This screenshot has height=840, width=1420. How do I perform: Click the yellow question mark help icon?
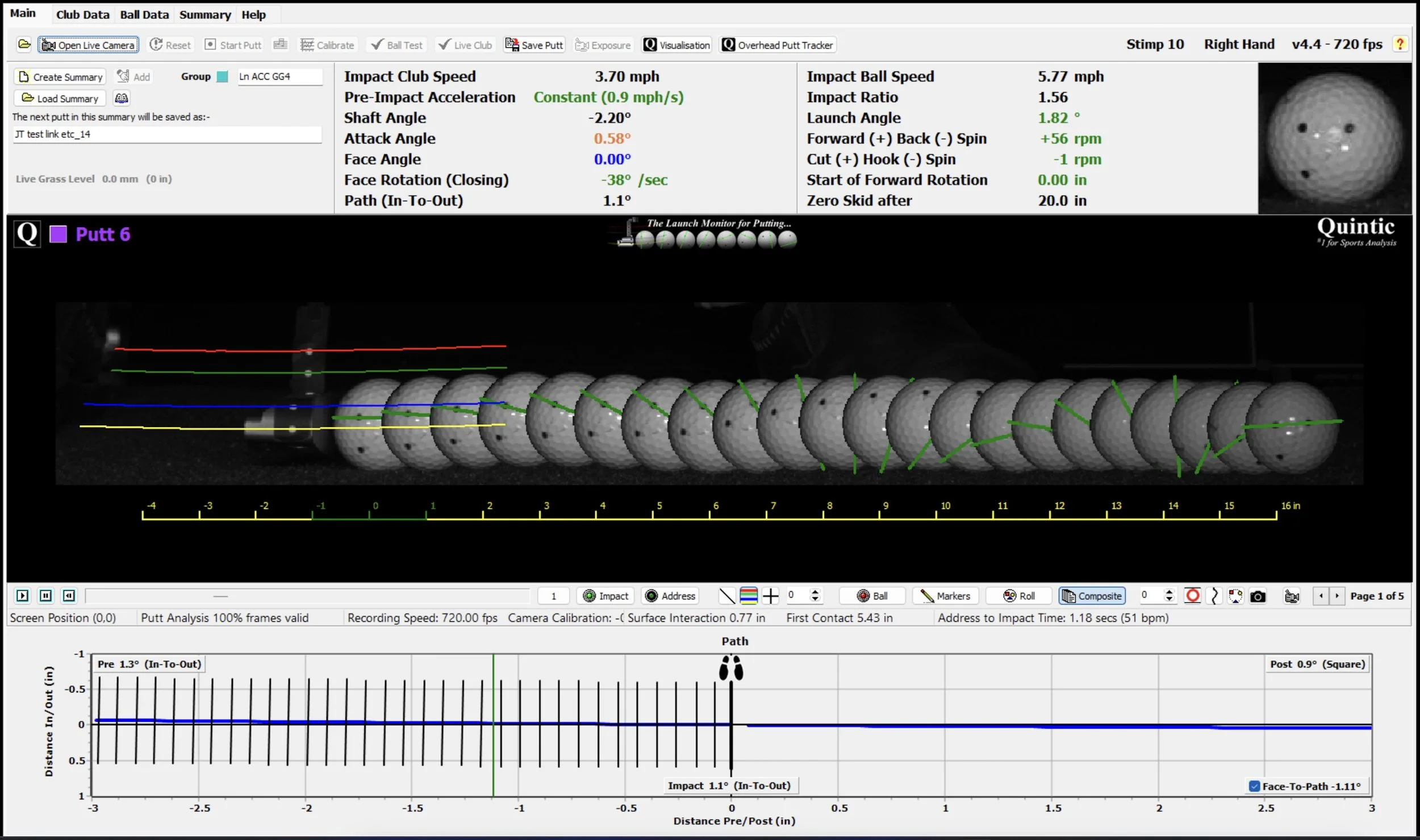tap(1400, 44)
